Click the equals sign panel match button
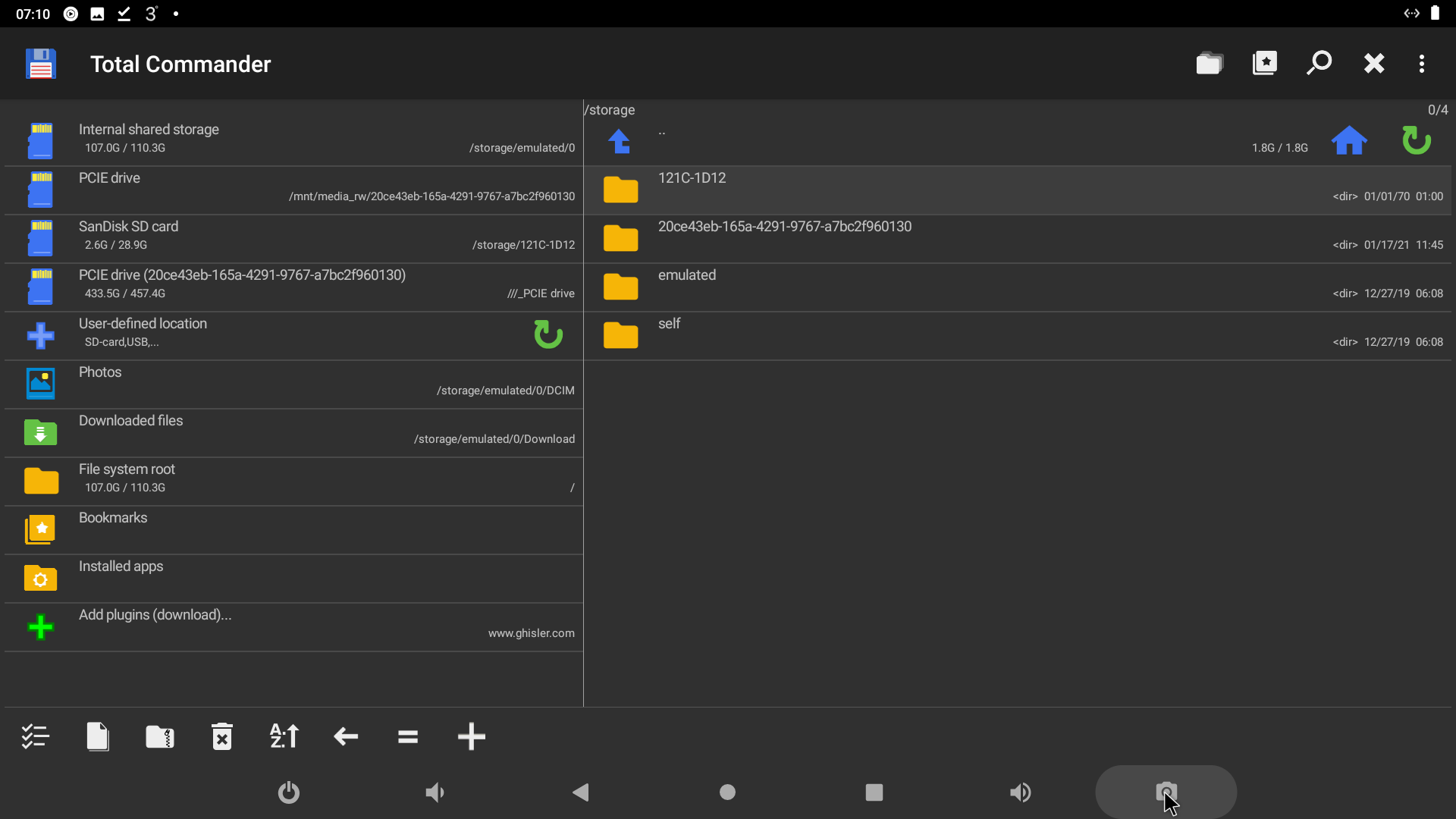Screen dimensions: 1456x819 click(408, 736)
